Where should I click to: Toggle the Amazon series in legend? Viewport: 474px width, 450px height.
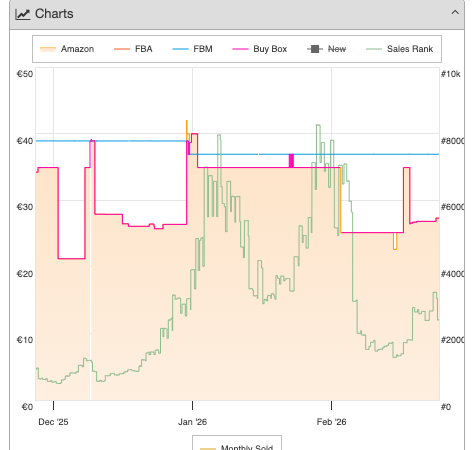tap(67, 49)
